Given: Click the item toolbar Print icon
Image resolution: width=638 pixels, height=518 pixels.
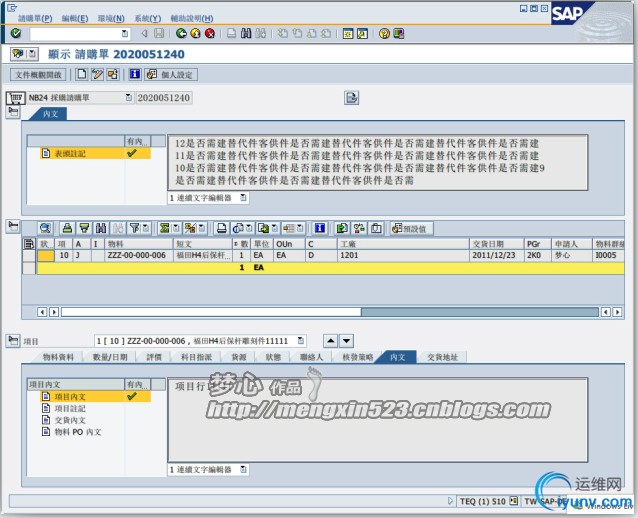Looking at the screenshot, I should [x=222, y=228].
